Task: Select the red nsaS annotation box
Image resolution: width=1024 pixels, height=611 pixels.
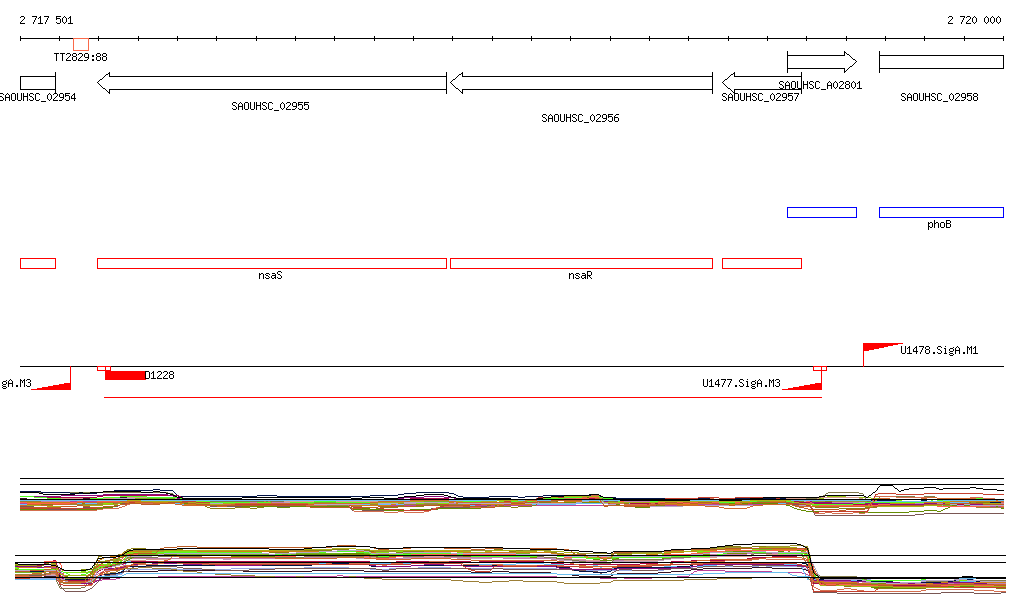Action: tap(272, 263)
